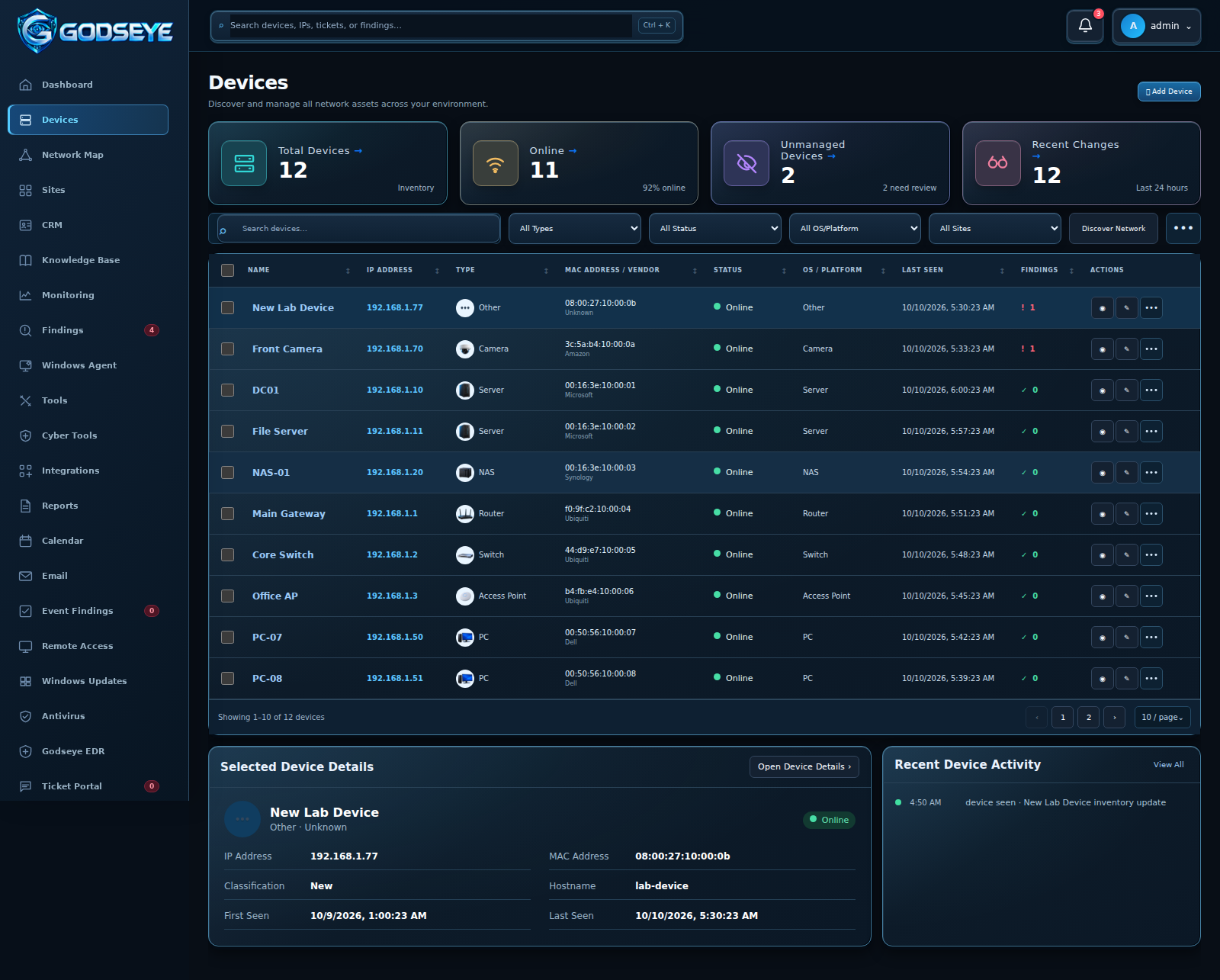
Task: Check the Office AP row checkbox
Action: pos(227,596)
